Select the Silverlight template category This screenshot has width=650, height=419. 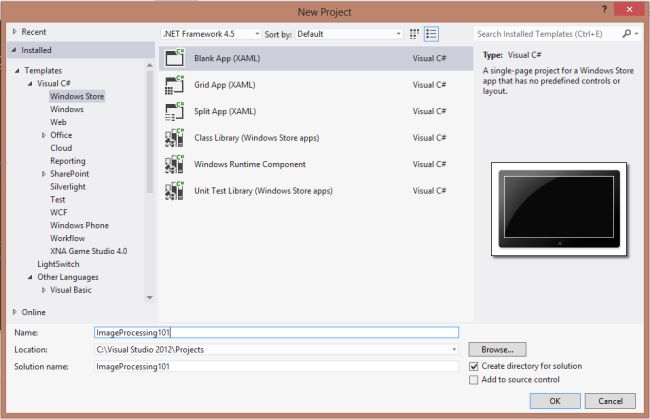[68, 186]
